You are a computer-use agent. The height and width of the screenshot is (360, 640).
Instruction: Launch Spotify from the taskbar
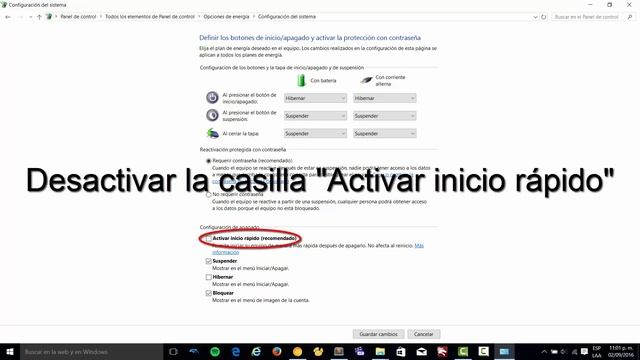click(215, 351)
